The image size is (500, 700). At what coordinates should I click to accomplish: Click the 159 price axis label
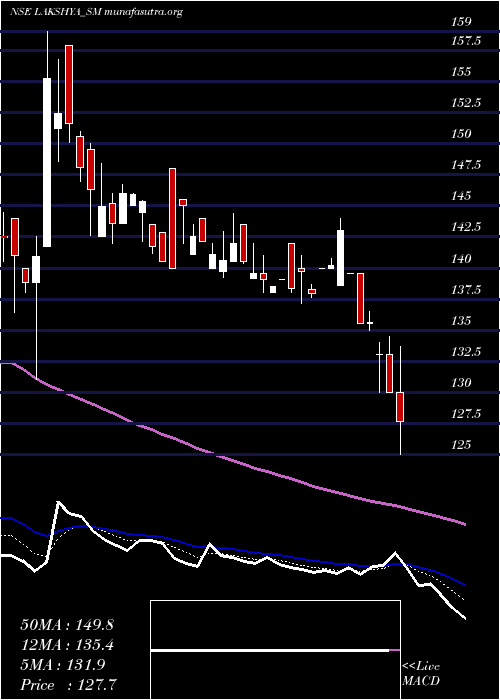[461, 22]
